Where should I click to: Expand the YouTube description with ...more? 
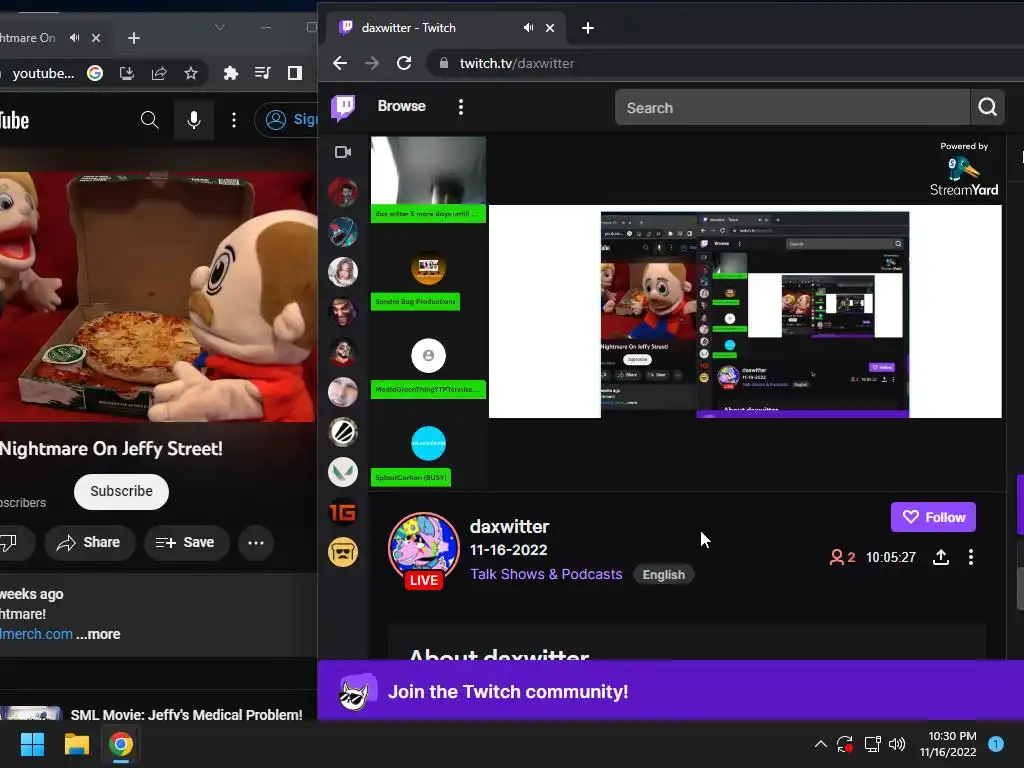[99, 634]
